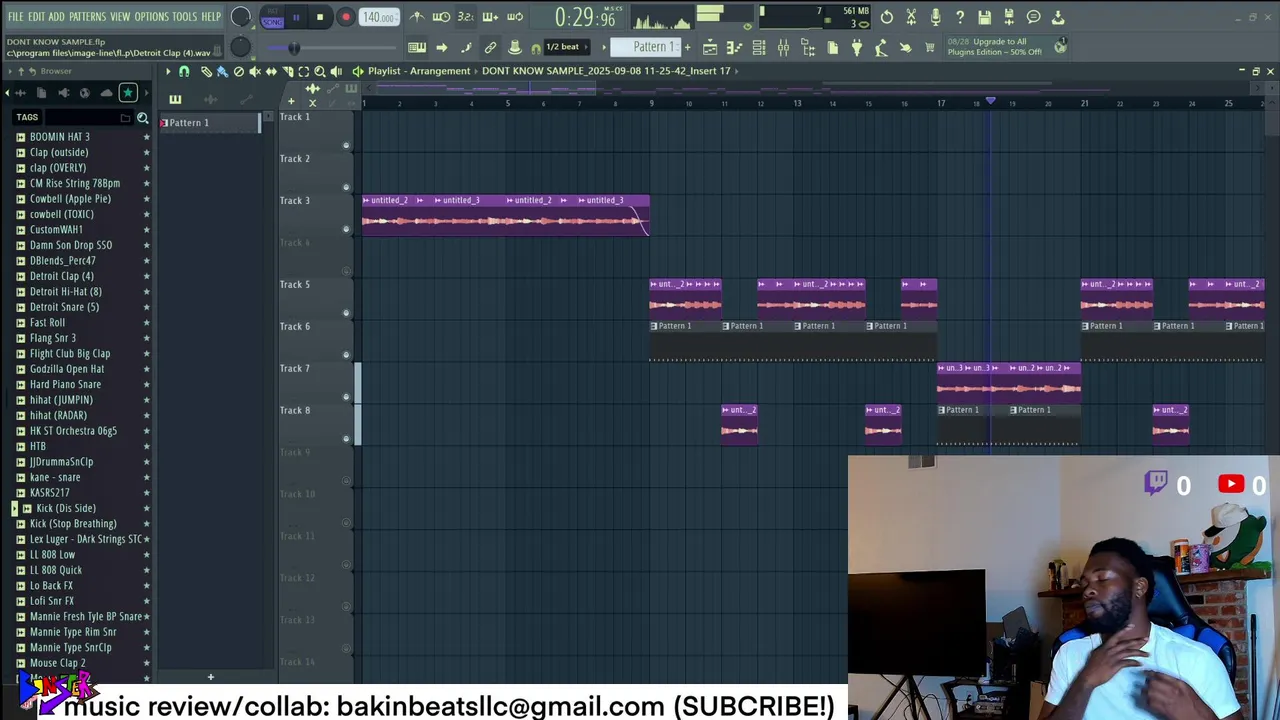Select the Zoom magnifier tool in Playlist
This screenshot has height=720, width=1280.
pos(320,71)
